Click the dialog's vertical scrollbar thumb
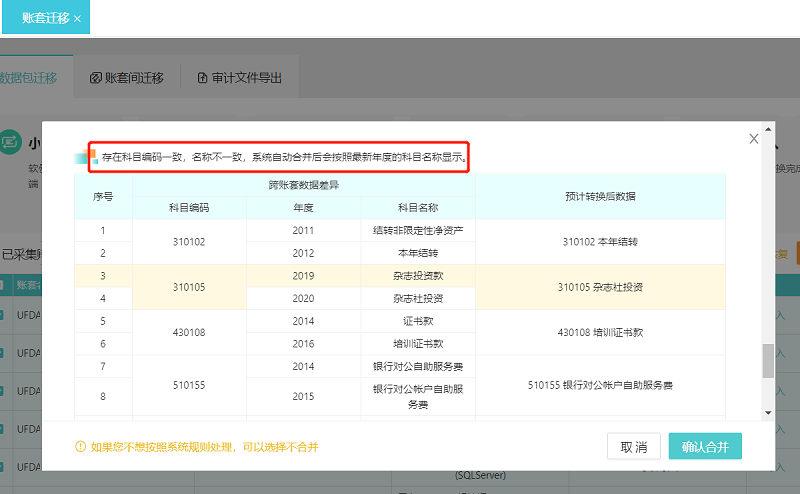Viewport: 800px width, 494px height. [x=768, y=361]
